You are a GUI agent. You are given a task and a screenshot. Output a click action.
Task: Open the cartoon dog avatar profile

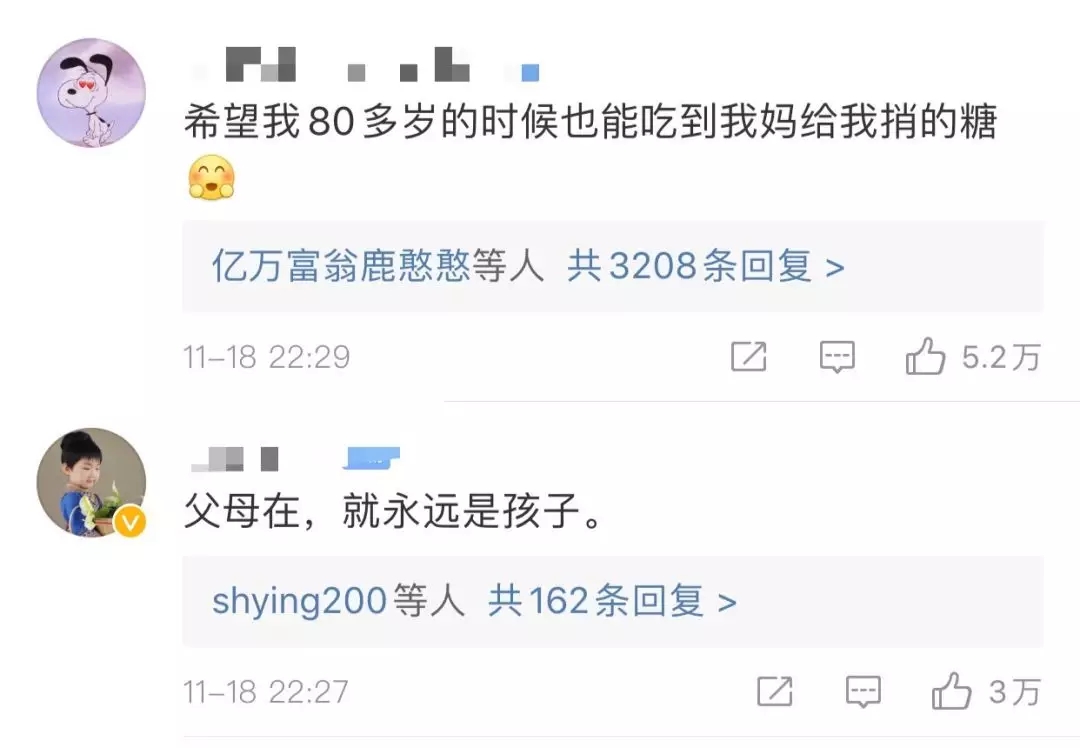[91, 92]
